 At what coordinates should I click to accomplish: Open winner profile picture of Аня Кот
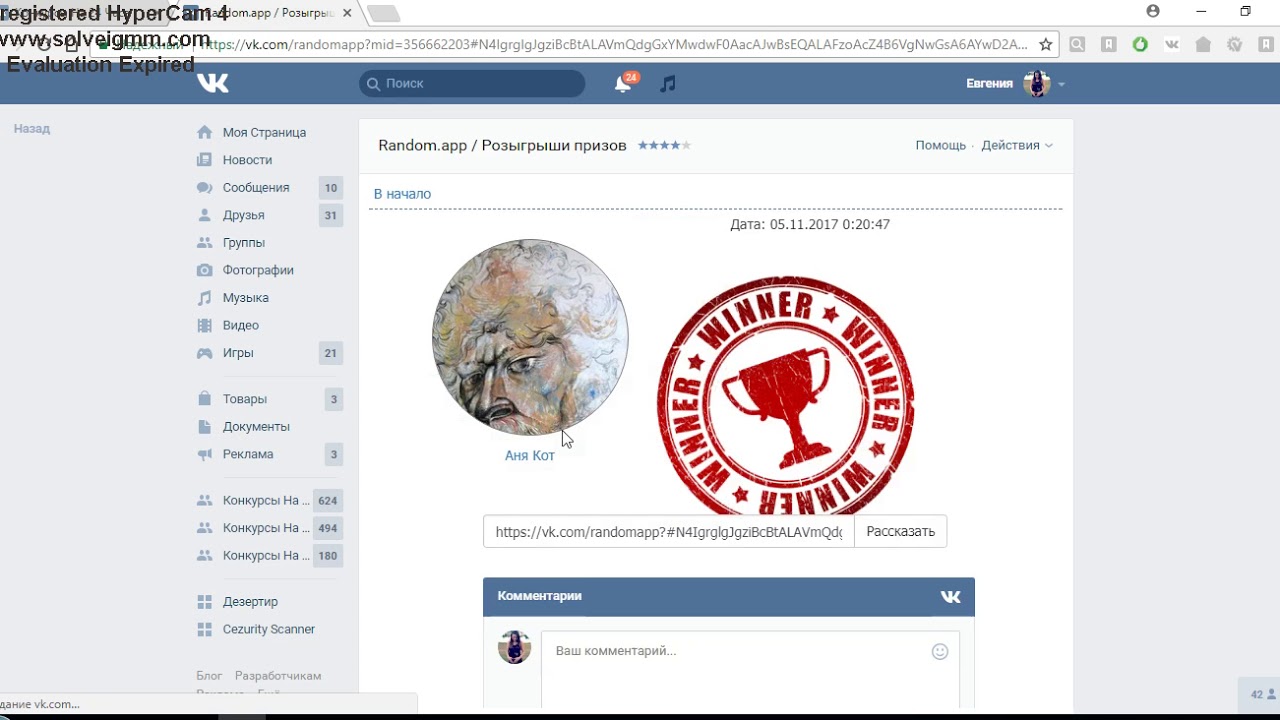(x=530, y=337)
